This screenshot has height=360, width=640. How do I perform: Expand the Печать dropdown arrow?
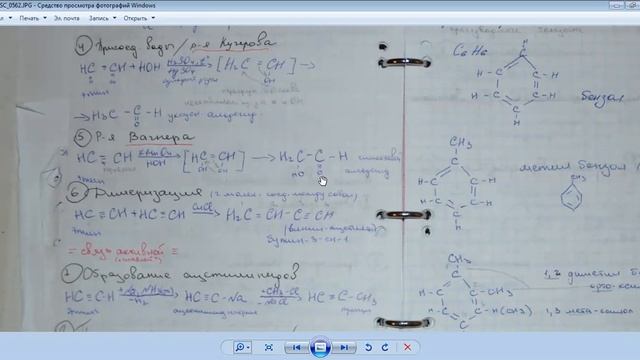coord(45,18)
